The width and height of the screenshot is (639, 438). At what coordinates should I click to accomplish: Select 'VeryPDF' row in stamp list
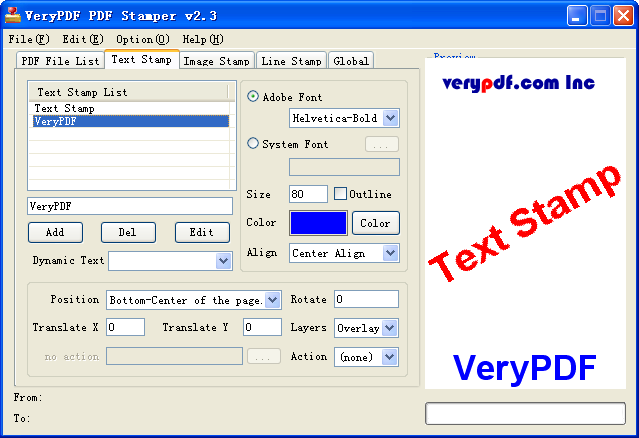tap(130, 121)
